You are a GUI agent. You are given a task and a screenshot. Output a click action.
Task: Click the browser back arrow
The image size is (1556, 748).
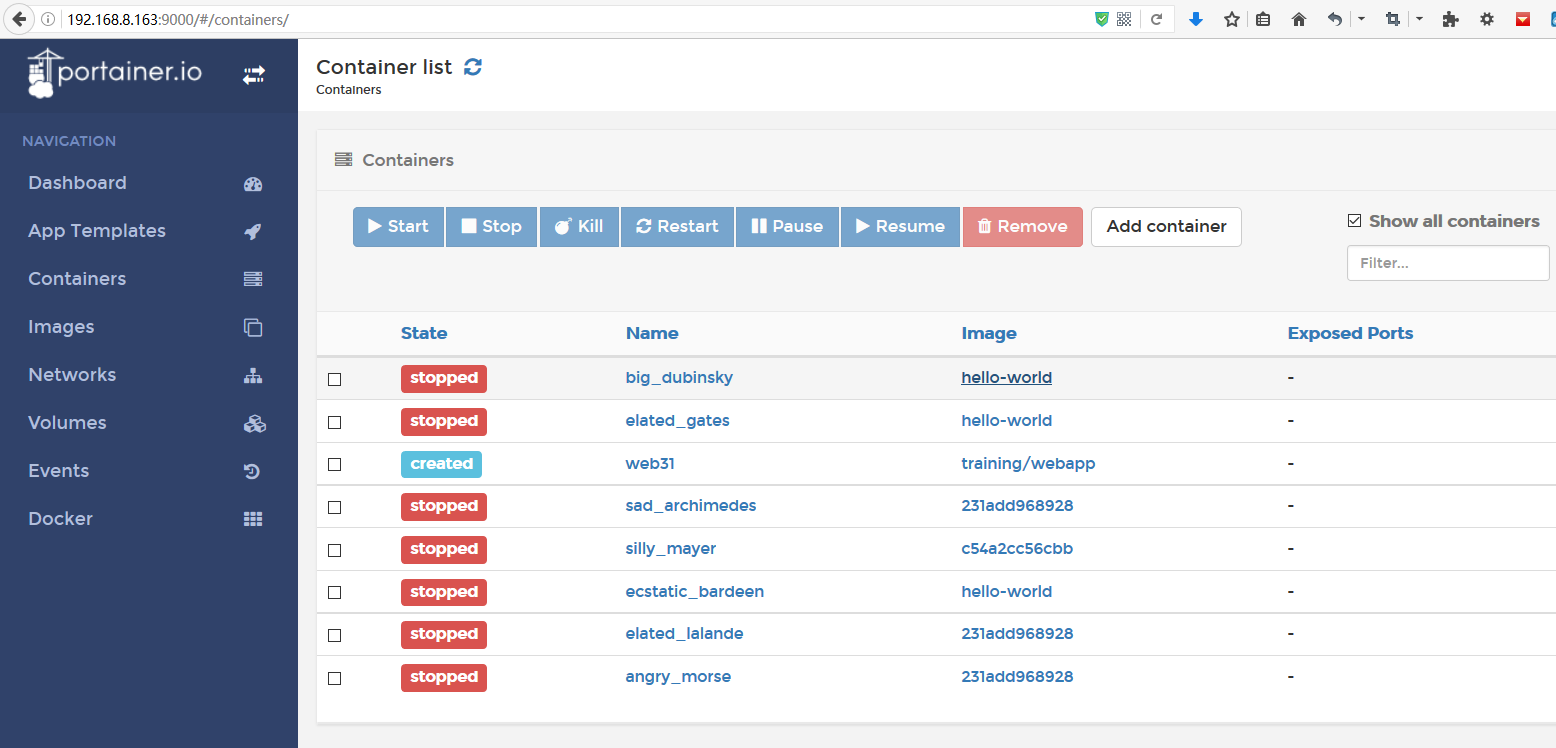point(19,19)
